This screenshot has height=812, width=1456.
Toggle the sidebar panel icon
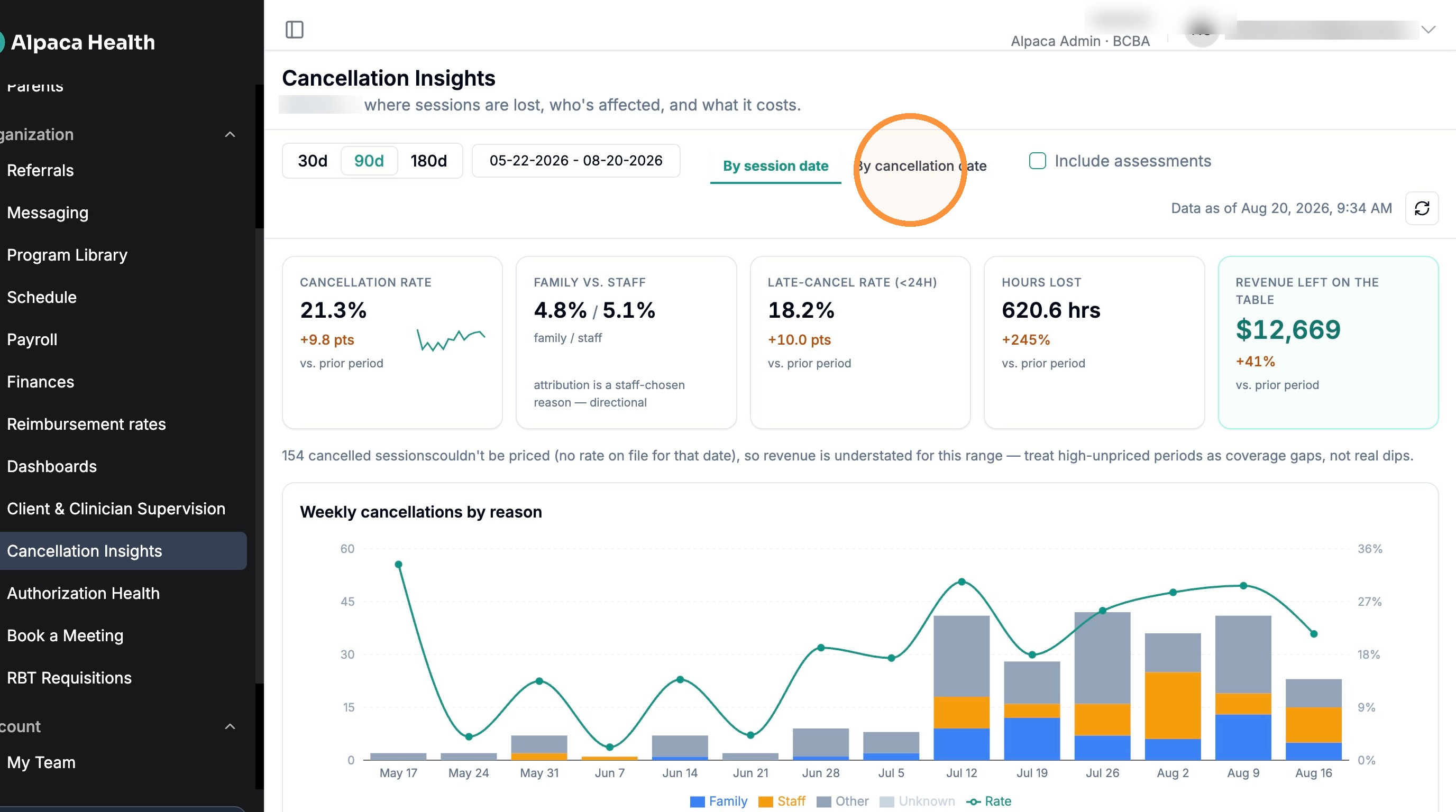coord(295,30)
